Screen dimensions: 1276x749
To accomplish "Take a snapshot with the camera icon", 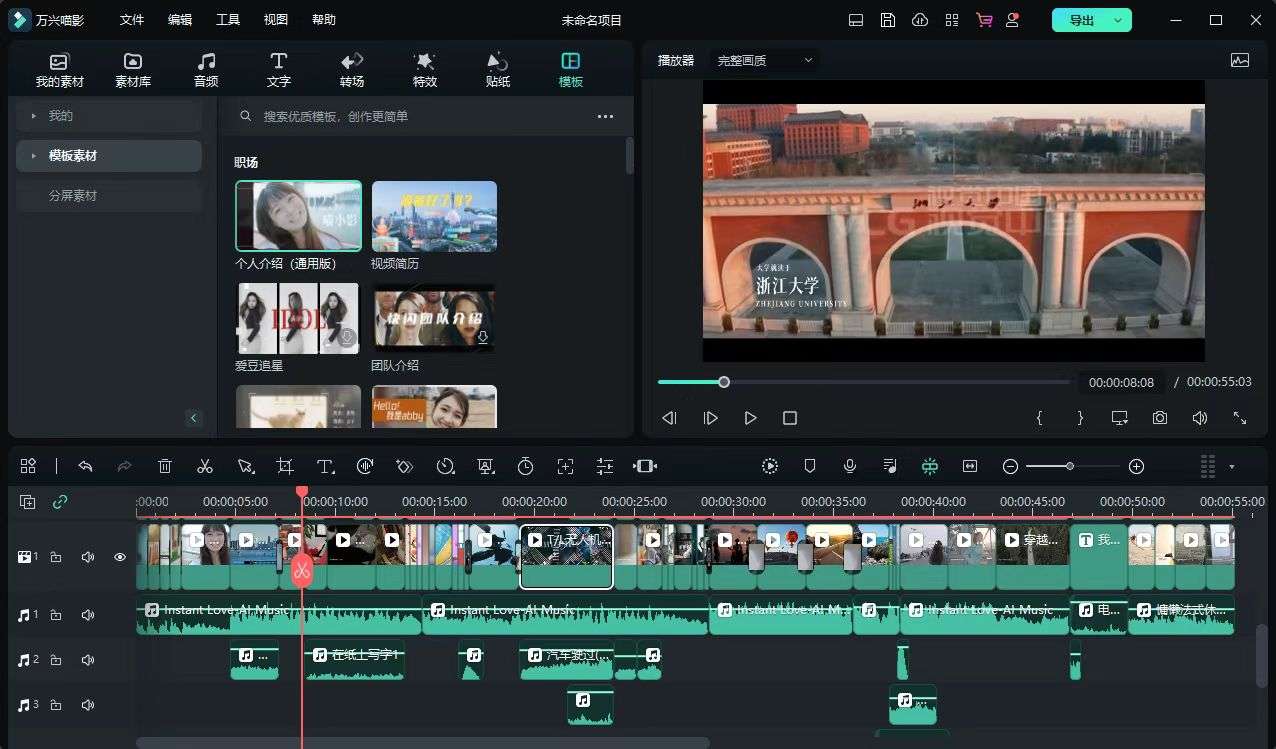I will 1159,418.
